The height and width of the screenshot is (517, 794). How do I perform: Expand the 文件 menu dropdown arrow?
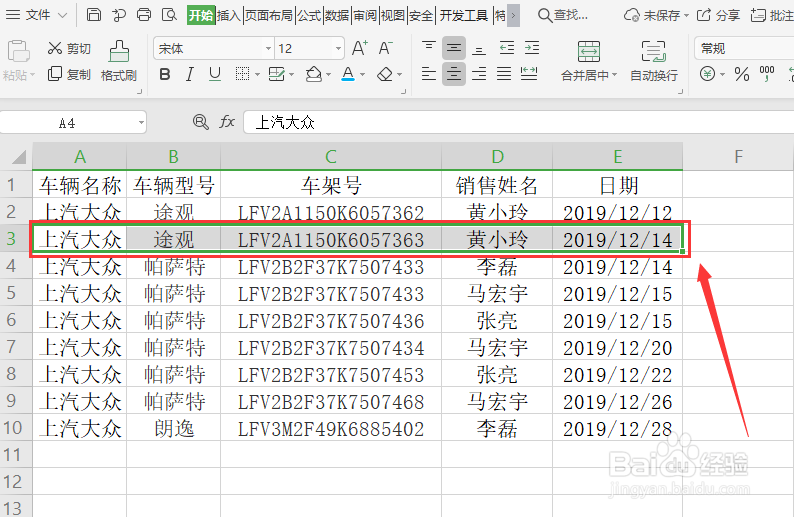[x=63, y=15]
